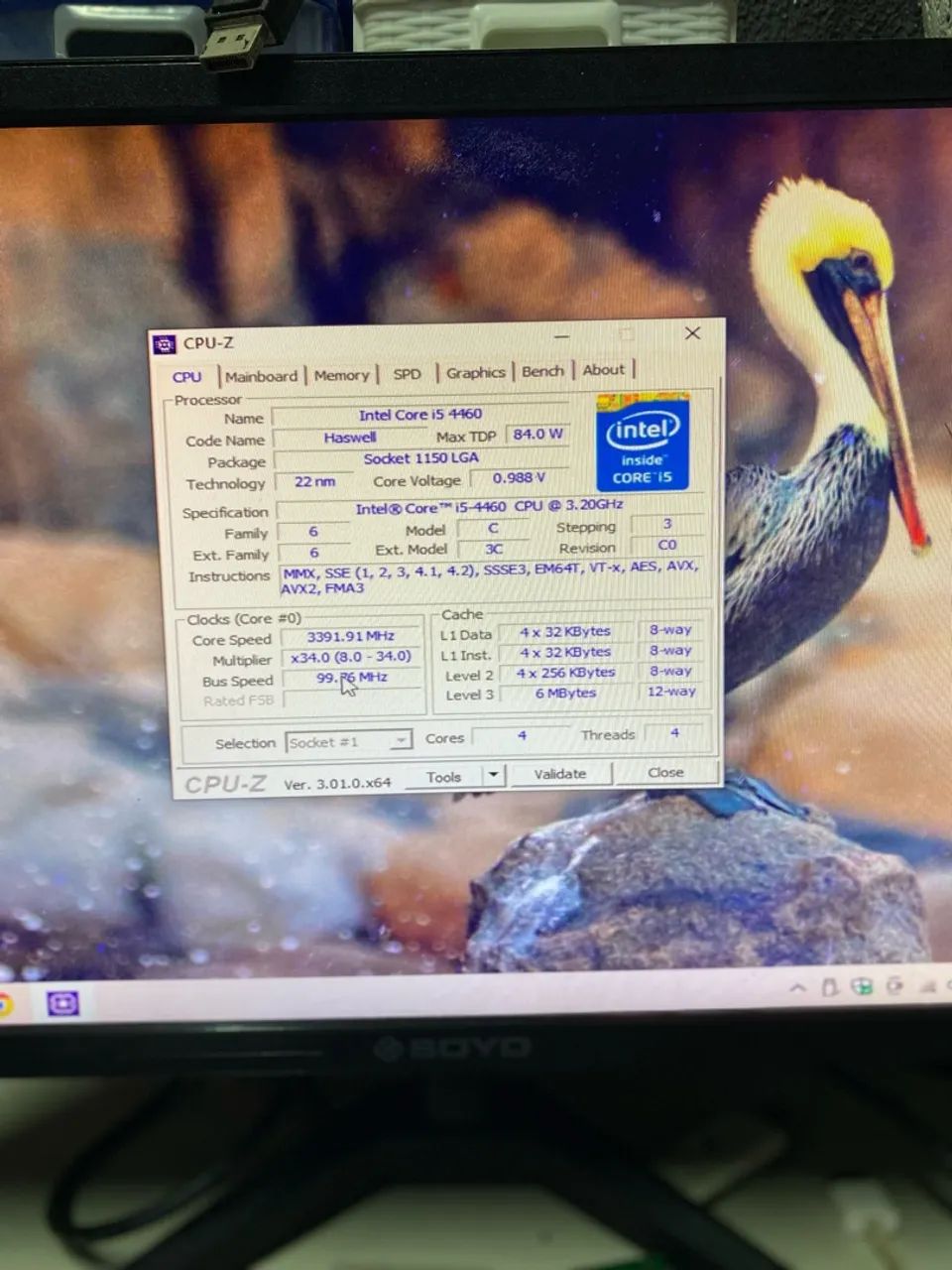Expand the Tools dropdown arrow

point(494,775)
